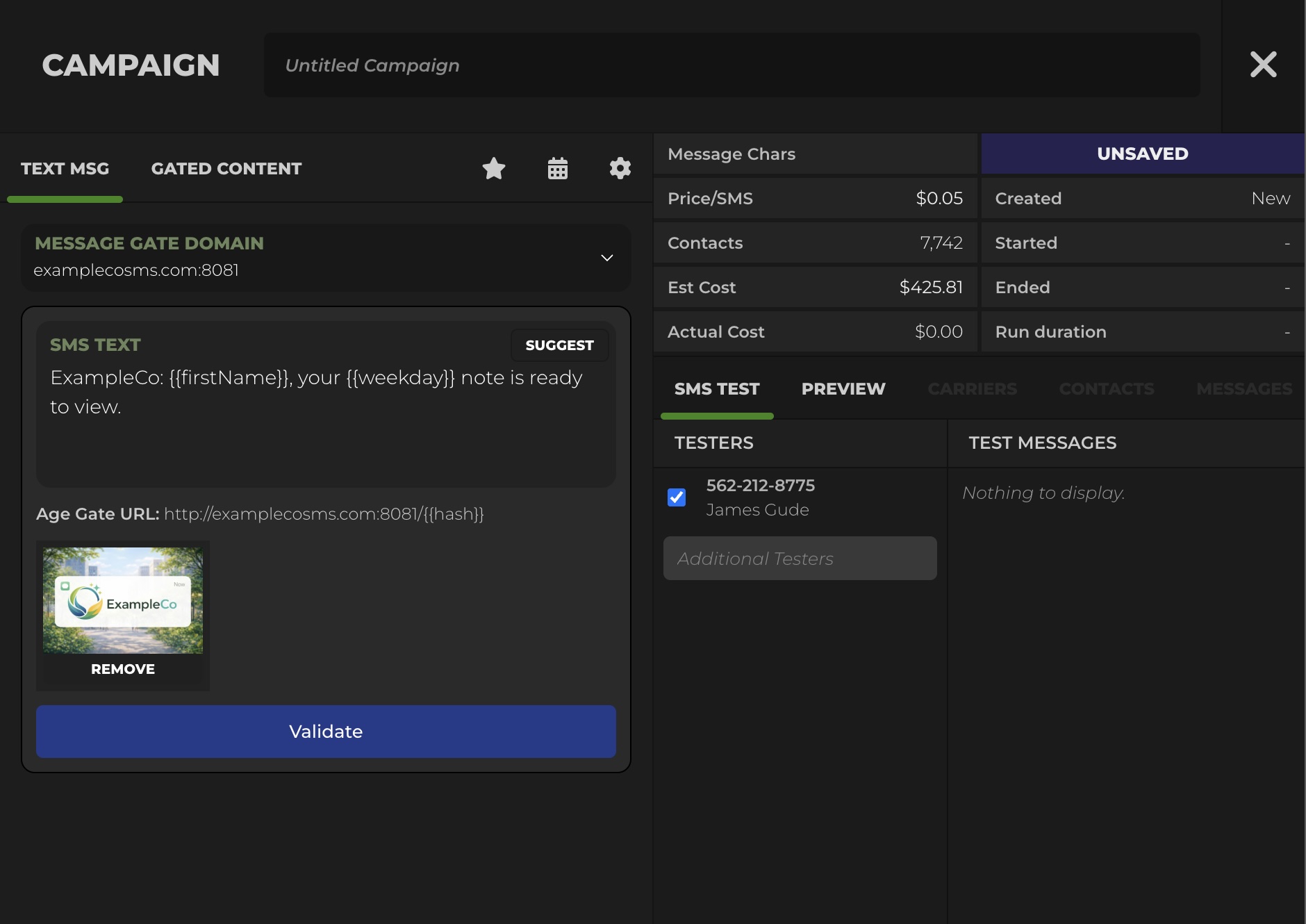Uncheck tester James Gude checkbox
Image resolution: width=1306 pixels, height=924 pixels.
677,497
